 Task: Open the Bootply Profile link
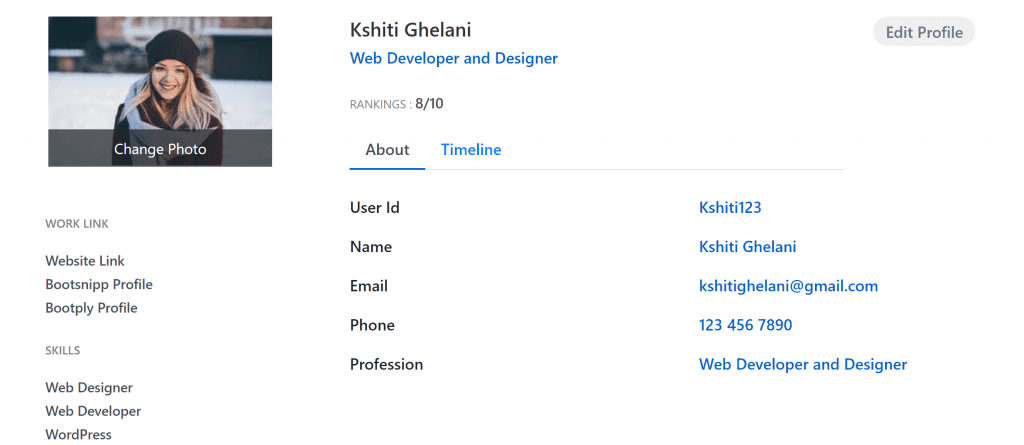(91, 308)
